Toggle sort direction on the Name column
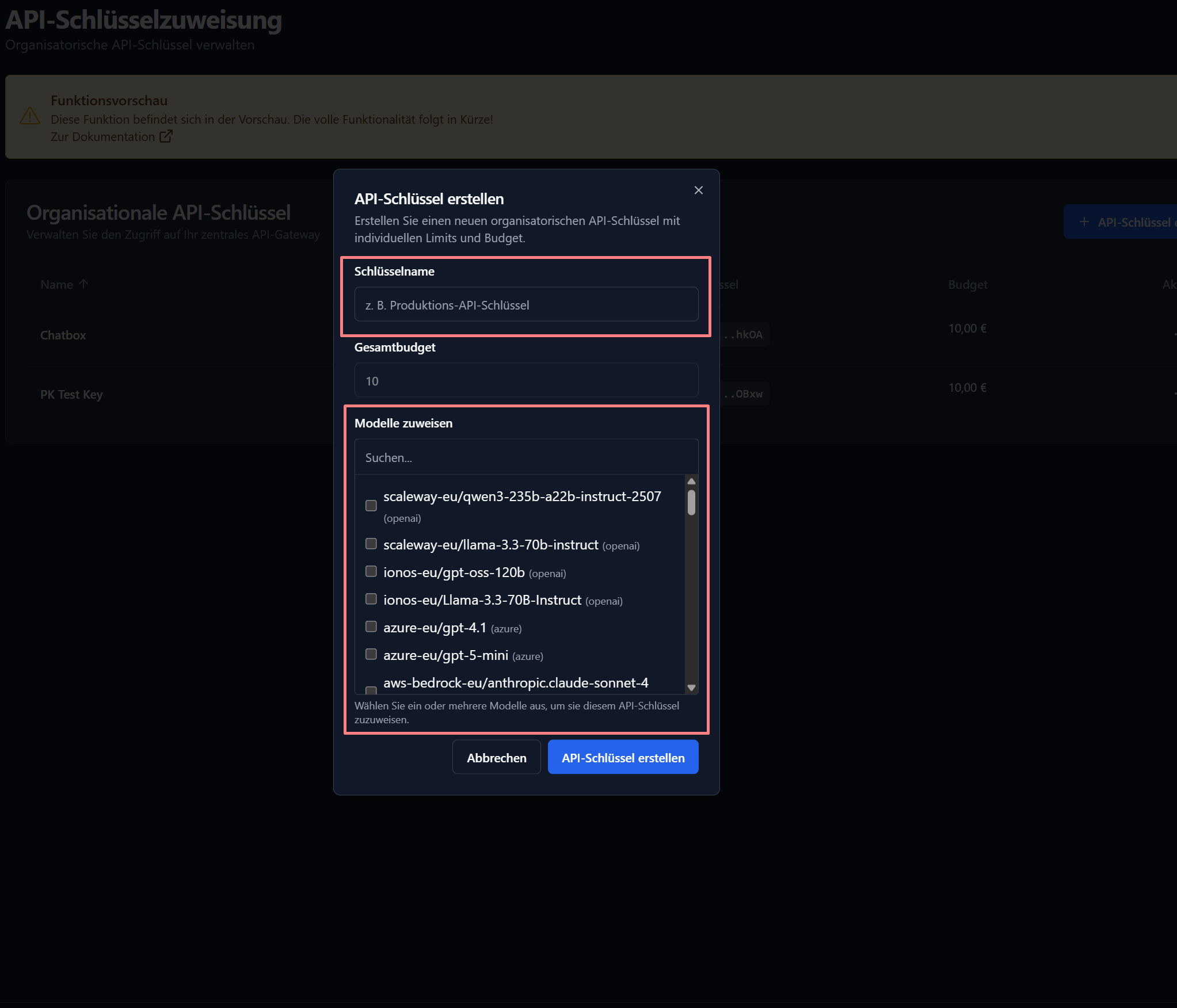This screenshot has height=1008, width=1177. point(83,283)
